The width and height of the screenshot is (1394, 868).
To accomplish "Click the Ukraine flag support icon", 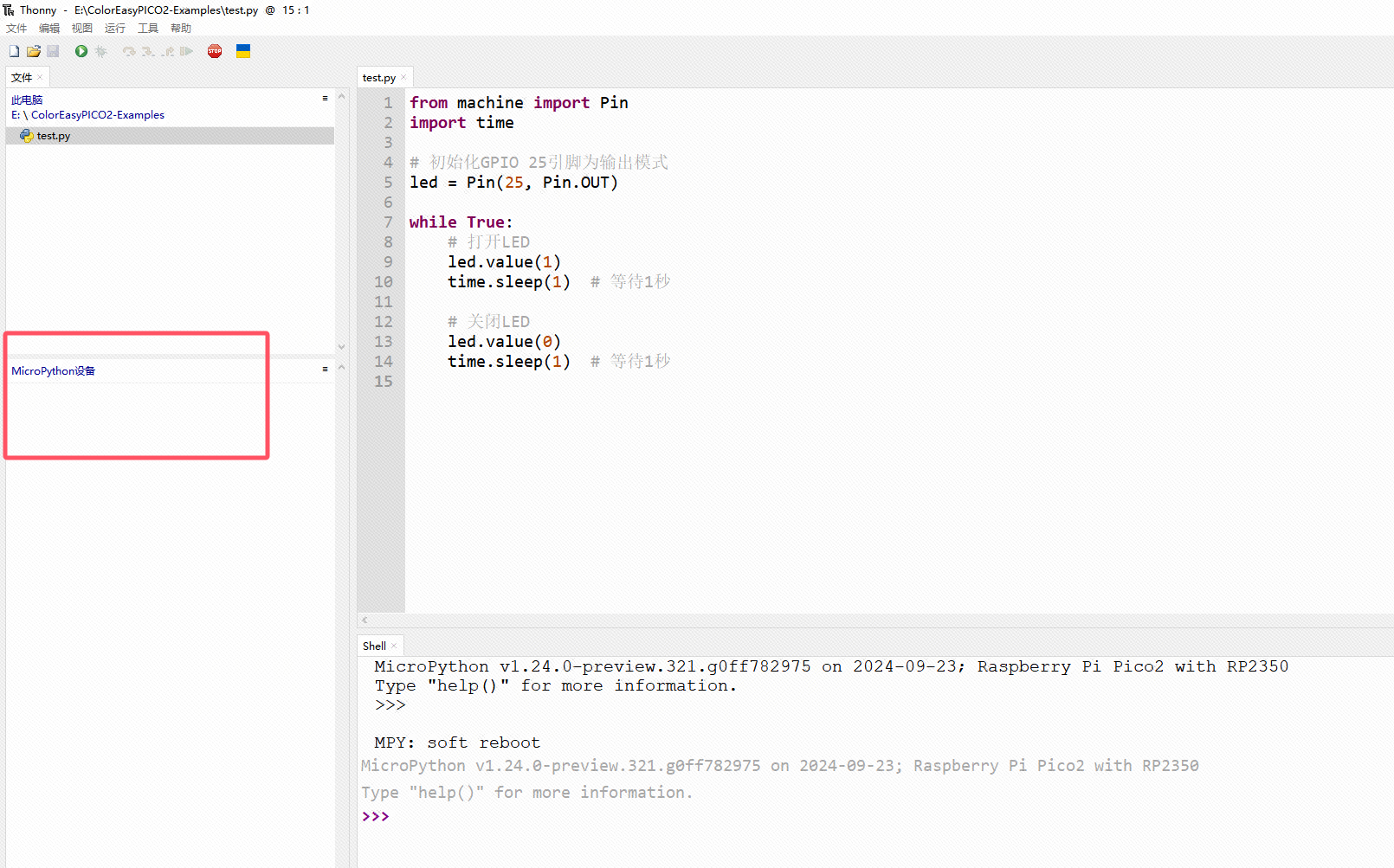I will 243,52.
